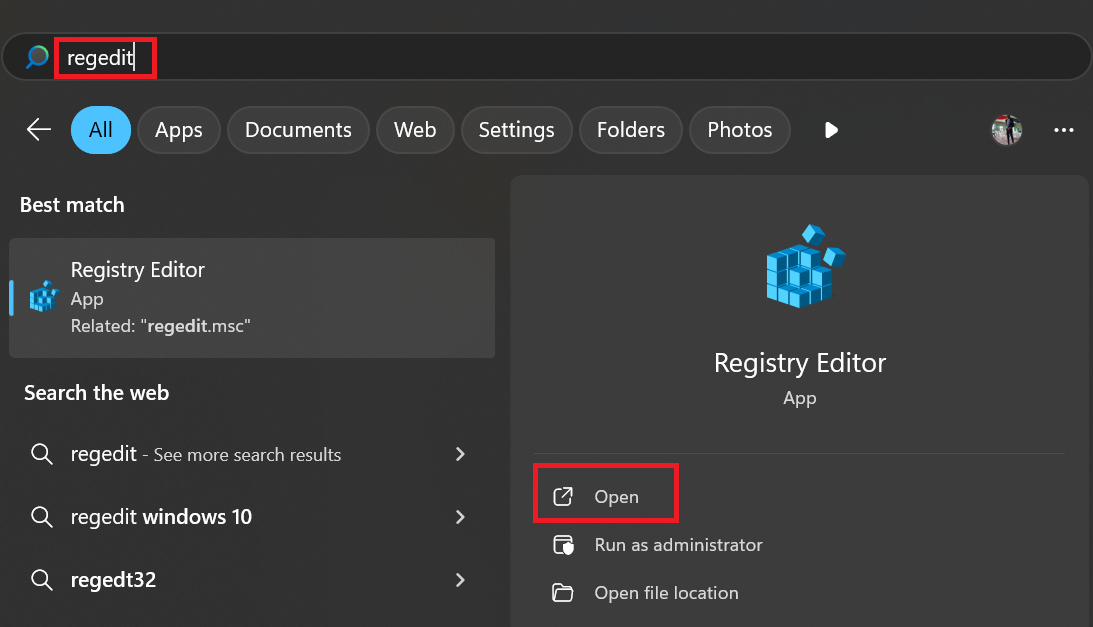Expand the chevron for 'regedit windows 10'

(460, 517)
